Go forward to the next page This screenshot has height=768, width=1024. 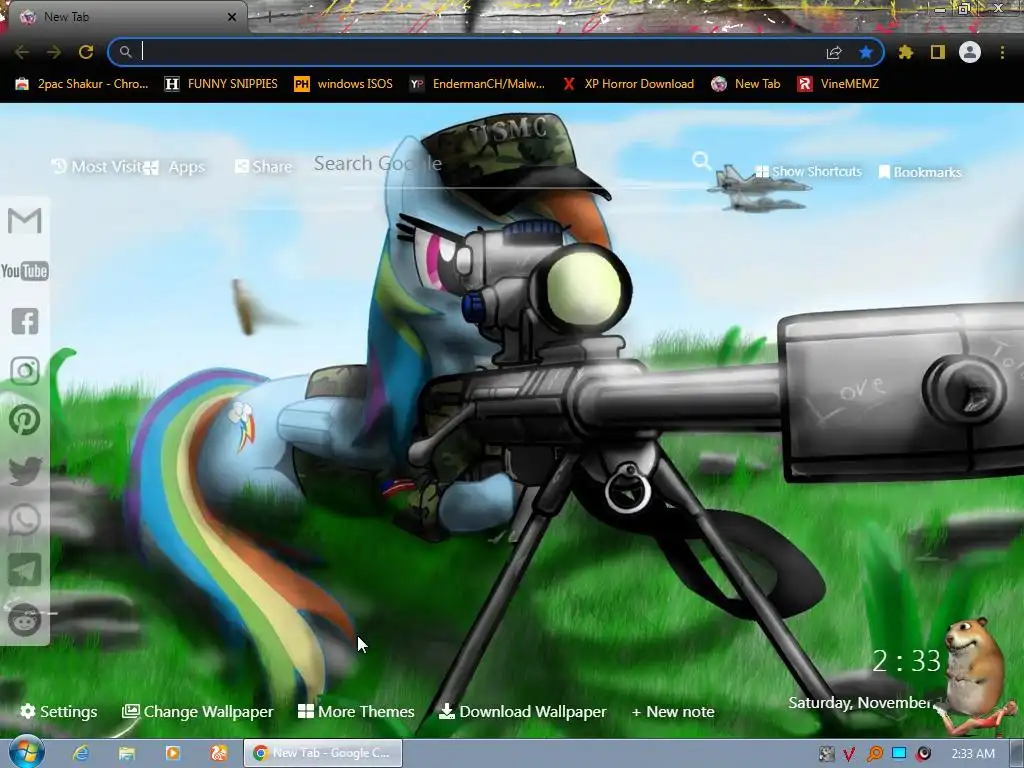click(54, 52)
